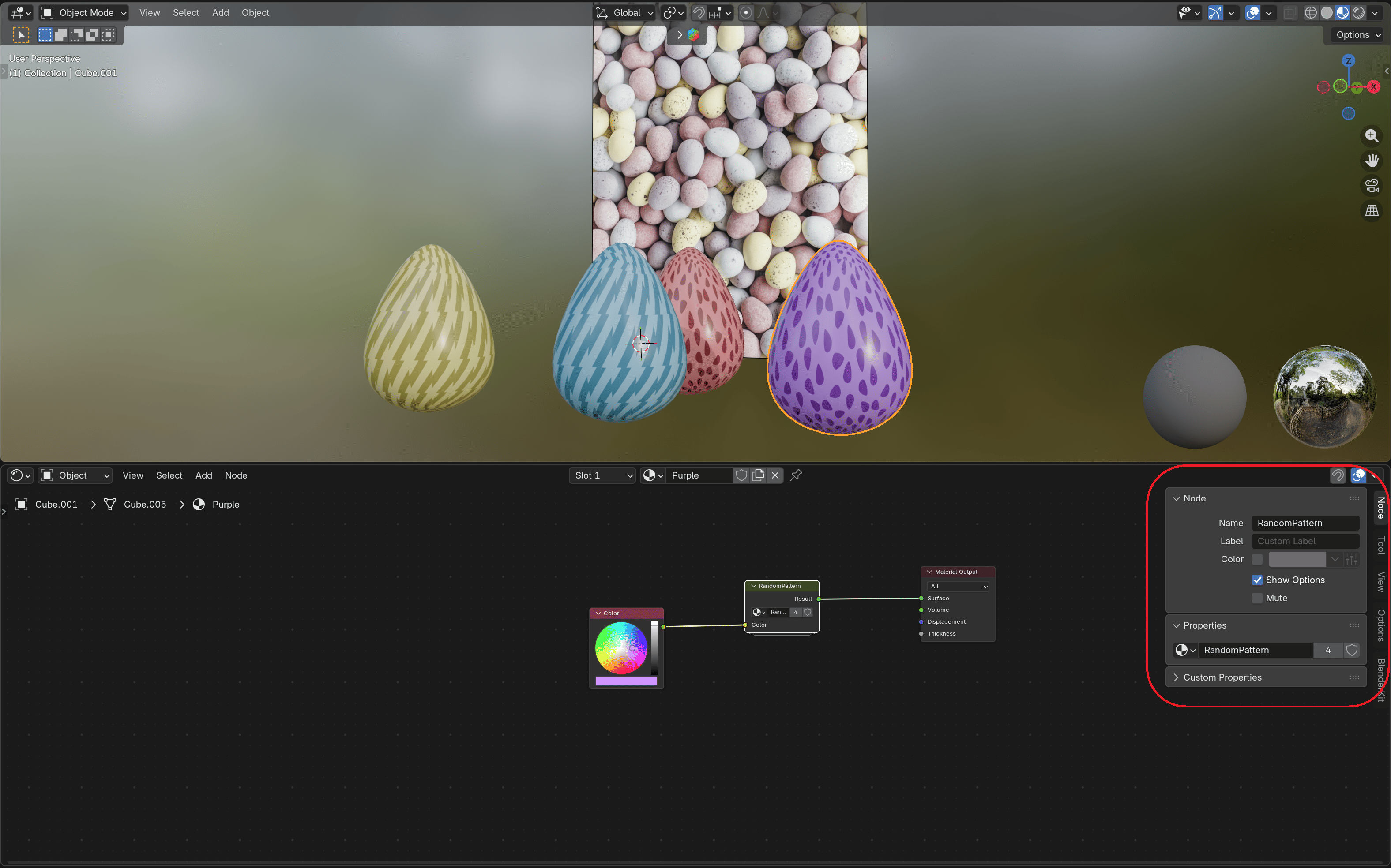Open the viewport selectability and visibility dropdown
The image size is (1391, 868).
pyautogui.click(x=1189, y=13)
